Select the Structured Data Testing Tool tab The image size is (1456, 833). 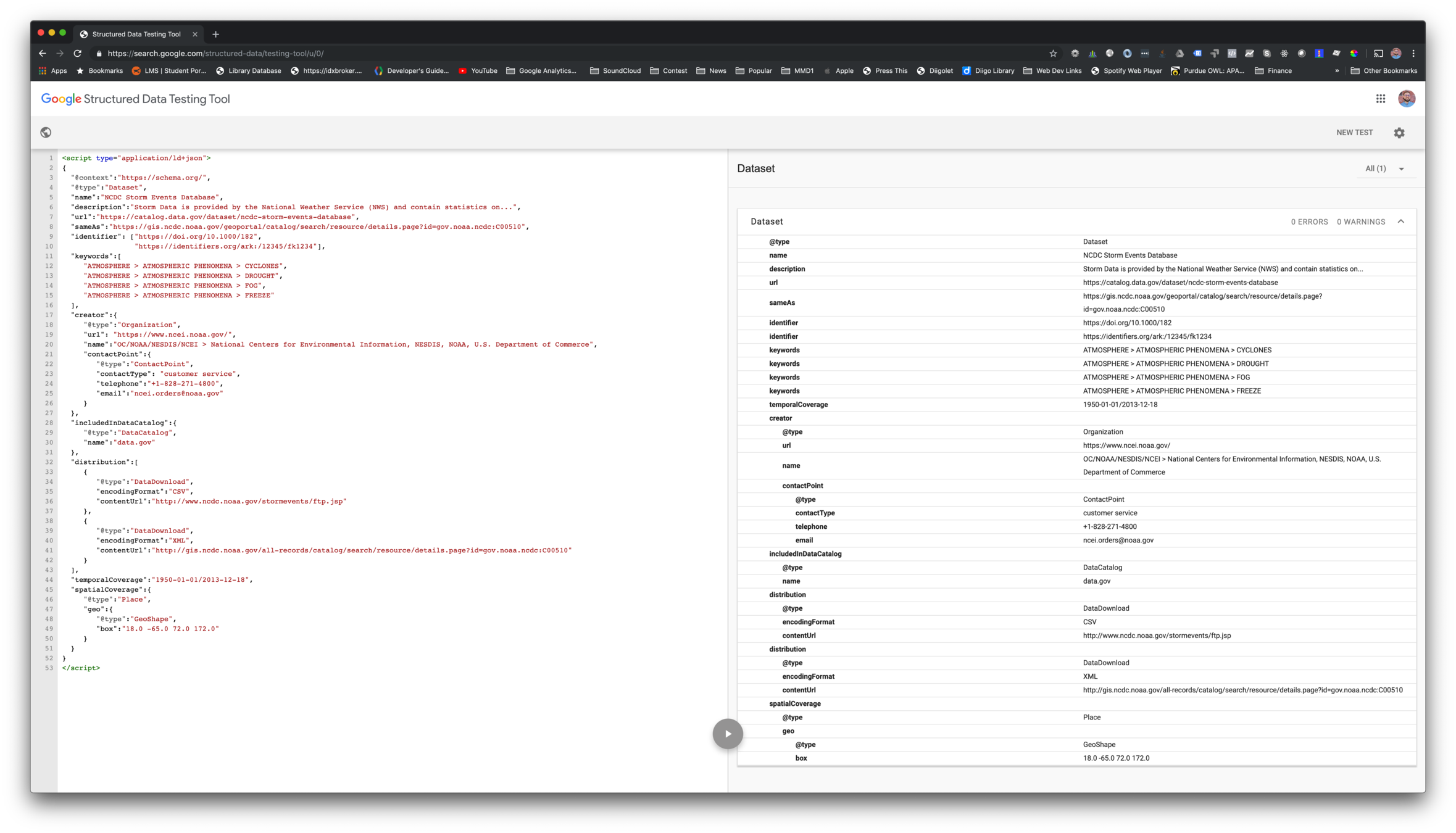[136, 35]
